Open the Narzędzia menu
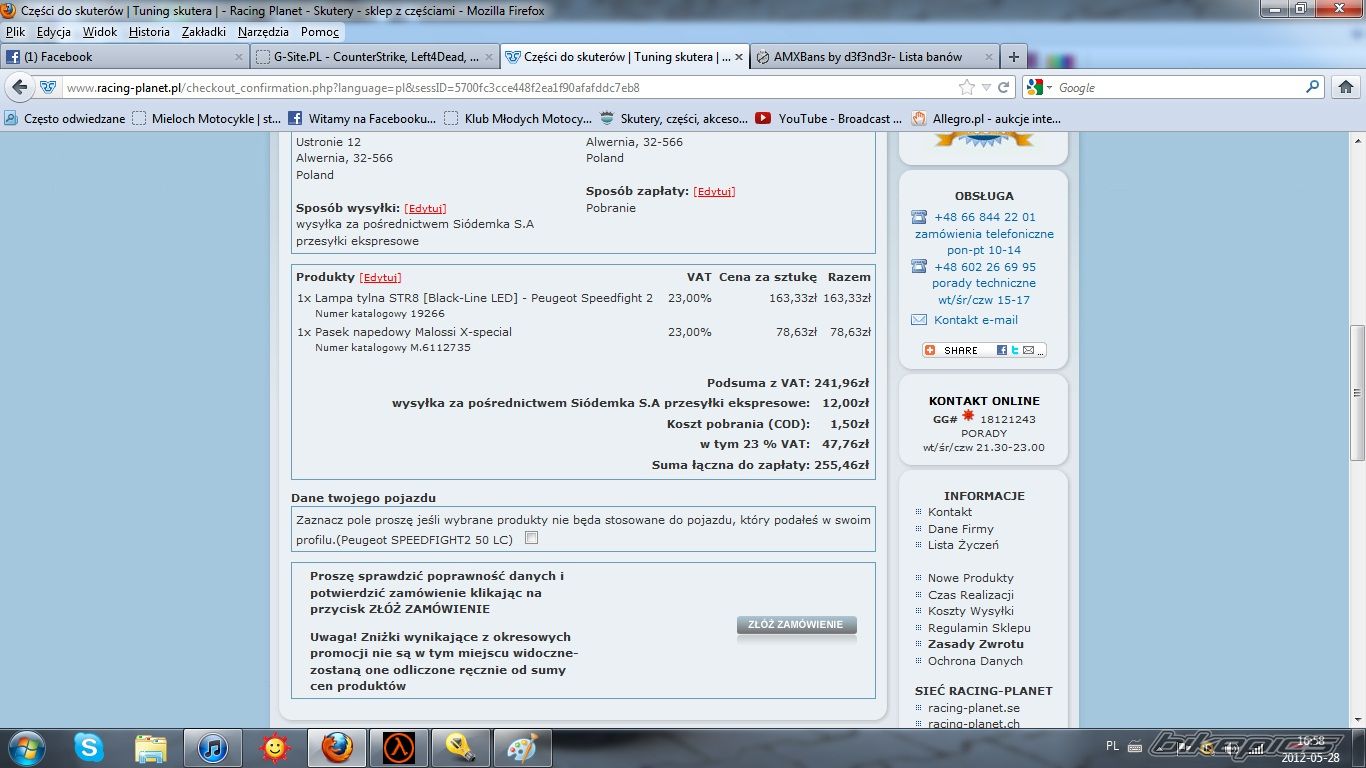This screenshot has height=768, width=1366. click(x=264, y=32)
